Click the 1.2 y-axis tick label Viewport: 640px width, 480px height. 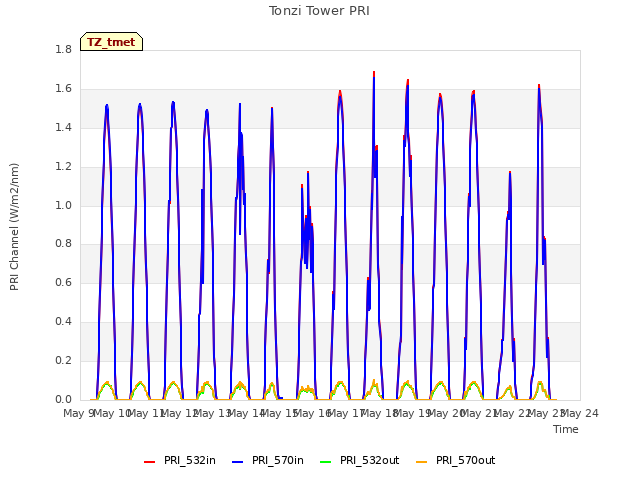(64, 167)
